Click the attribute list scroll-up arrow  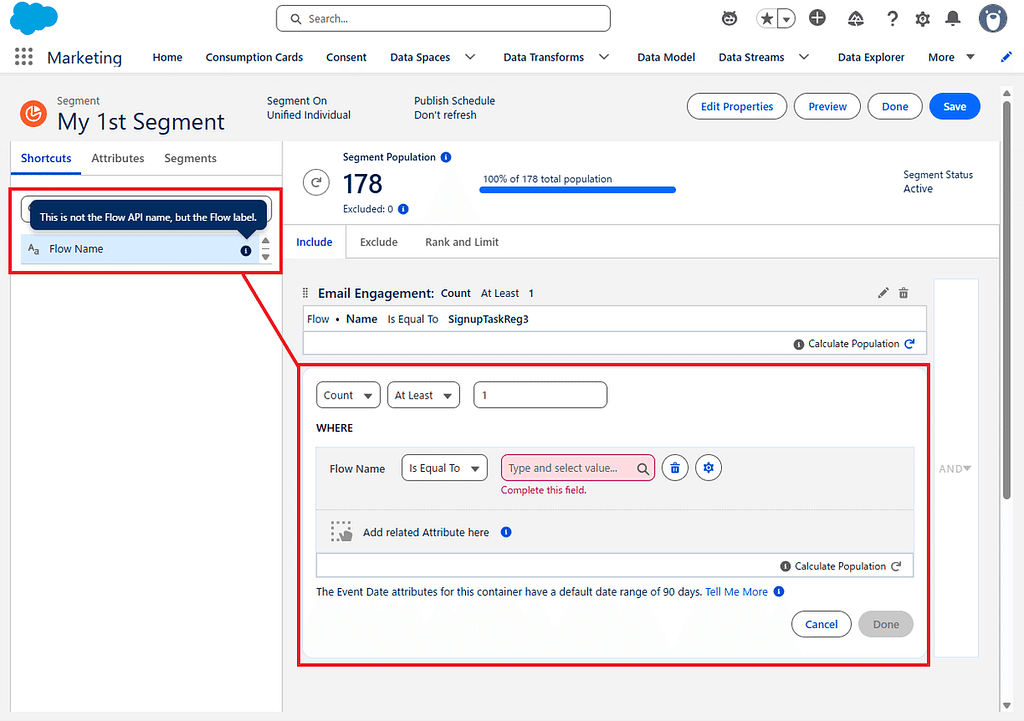[x=265, y=241]
